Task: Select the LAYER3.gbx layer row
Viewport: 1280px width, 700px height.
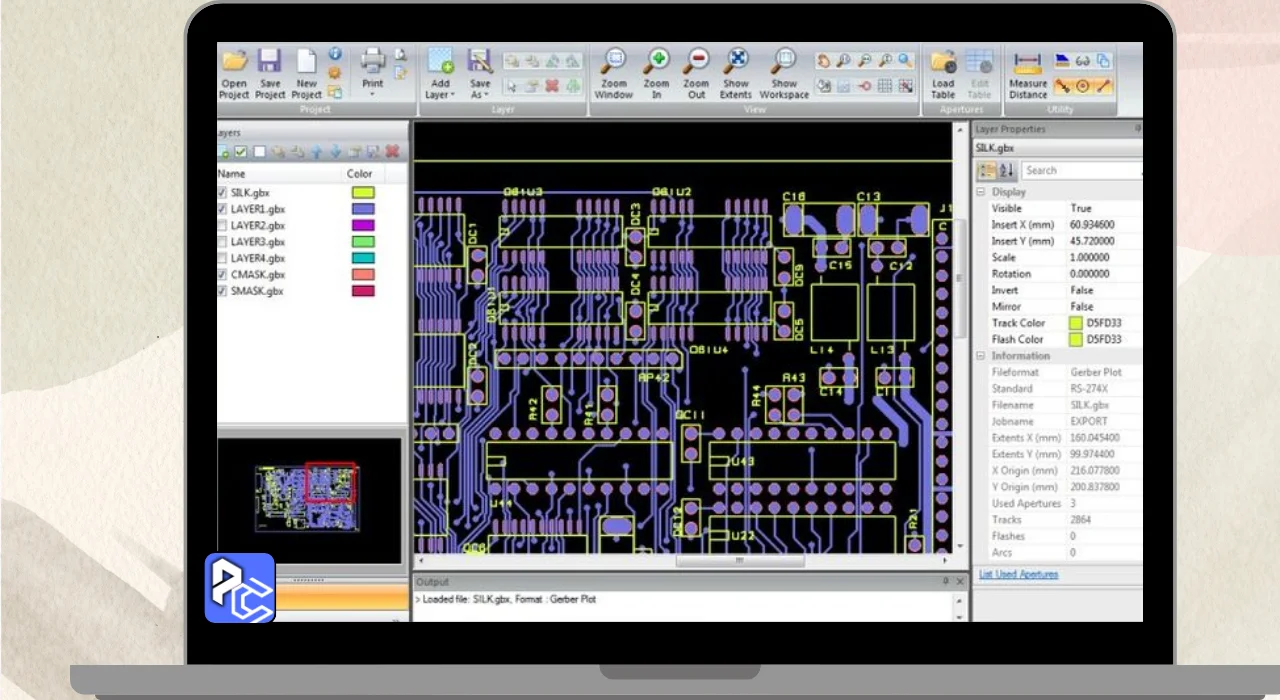Action: pos(258,242)
